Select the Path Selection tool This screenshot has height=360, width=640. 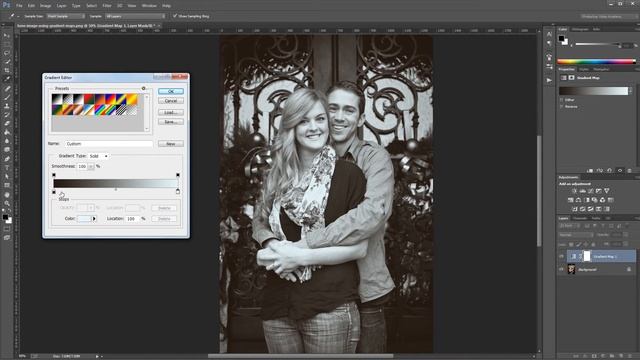[x=7, y=176]
